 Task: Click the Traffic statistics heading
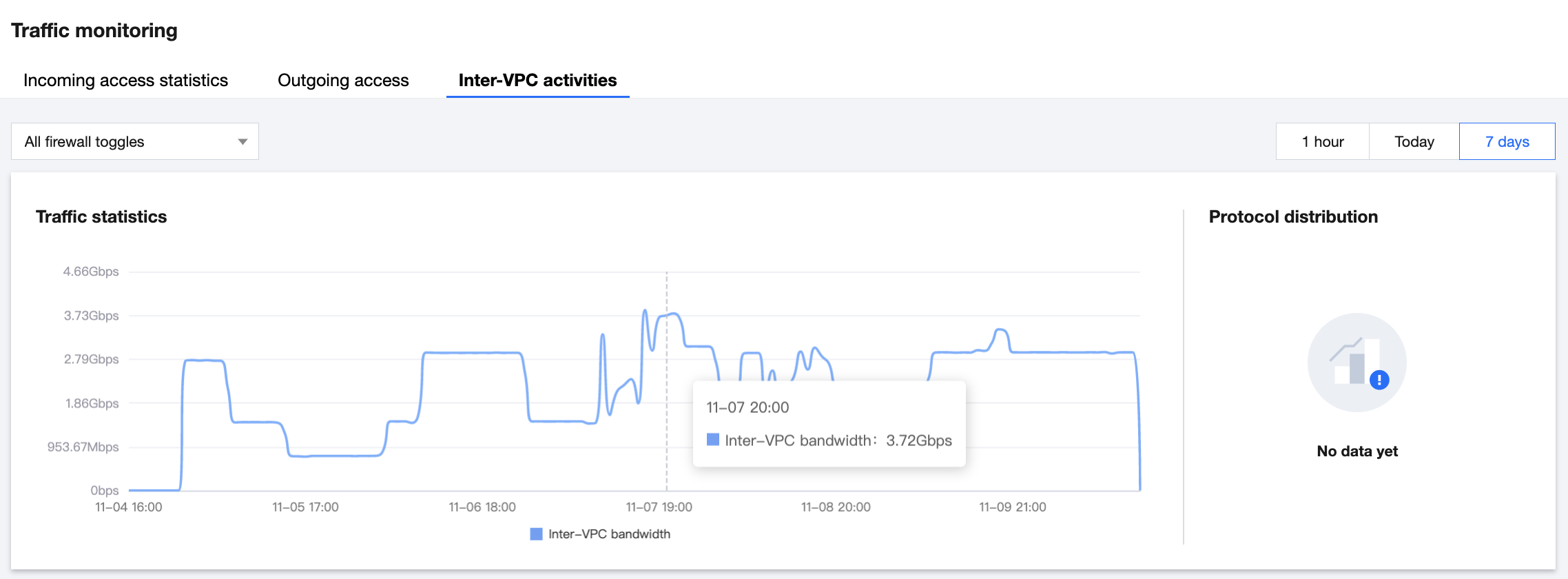tap(101, 216)
